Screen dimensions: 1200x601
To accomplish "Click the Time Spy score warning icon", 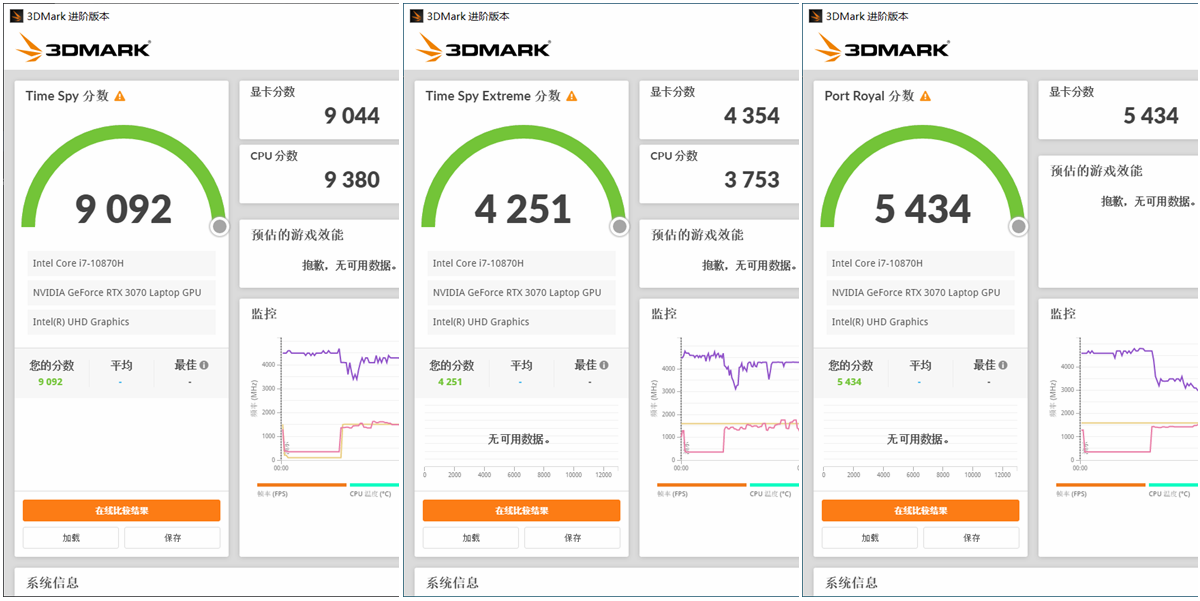I will pos(120,96).
